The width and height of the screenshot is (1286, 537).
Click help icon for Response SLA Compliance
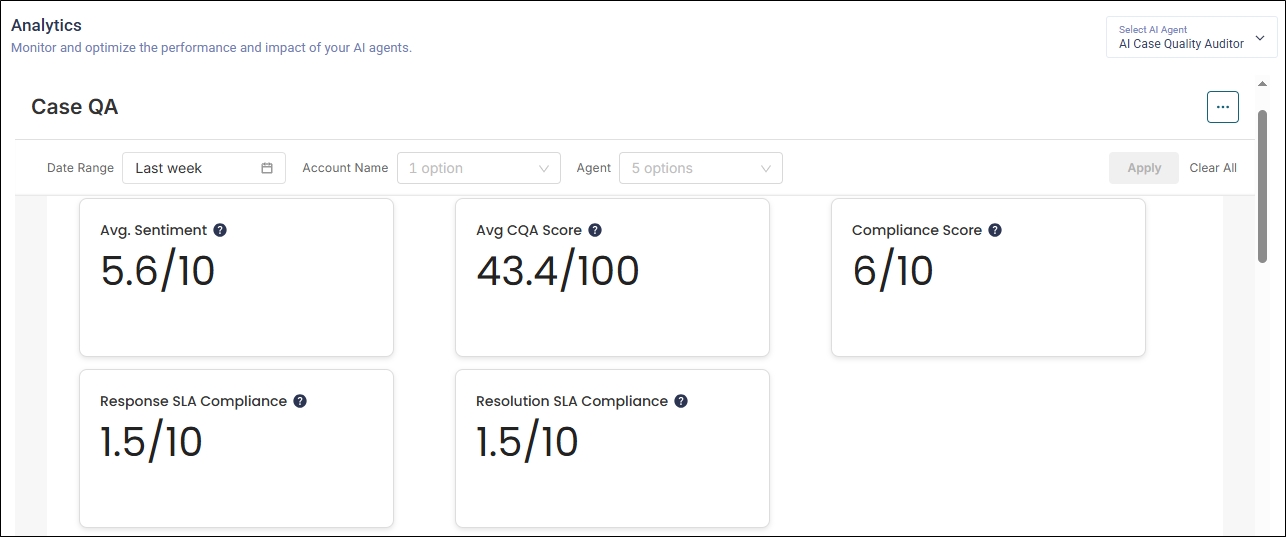coord(300,401)
